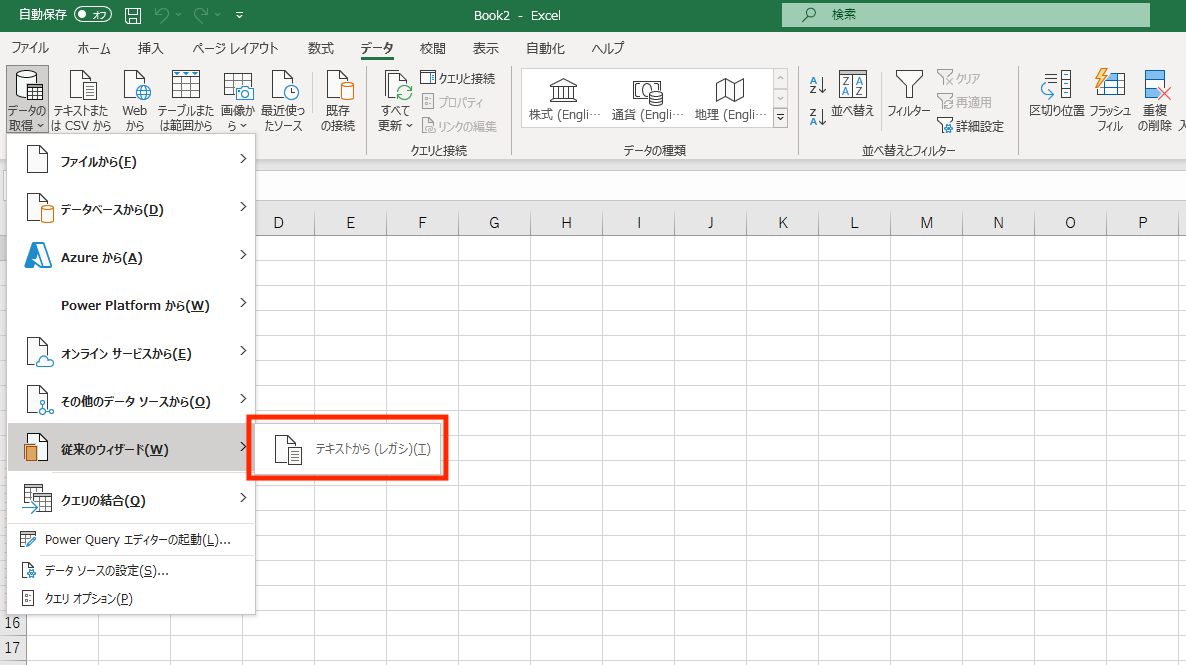Save the workbook with floppy icon
Viewport: 1186px width, 665px height.
[x=132, y=14]
